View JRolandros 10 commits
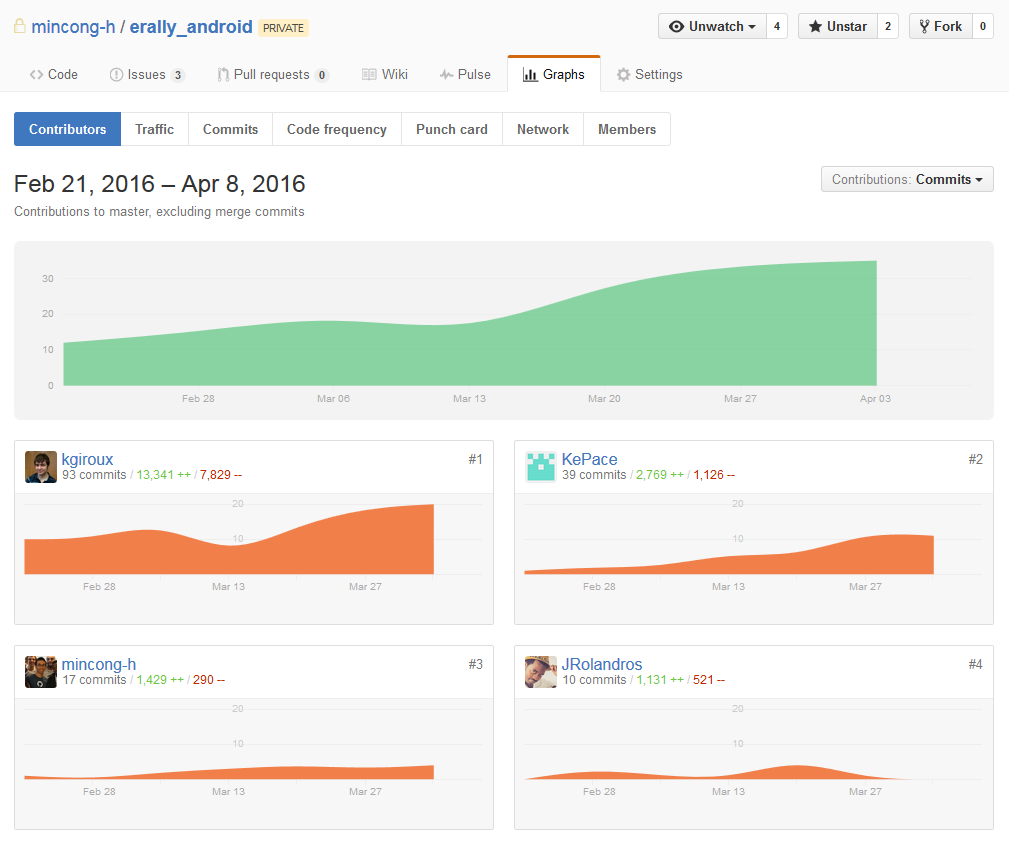The width and height of the screenshot is (1009, 845). pos(594,680)
